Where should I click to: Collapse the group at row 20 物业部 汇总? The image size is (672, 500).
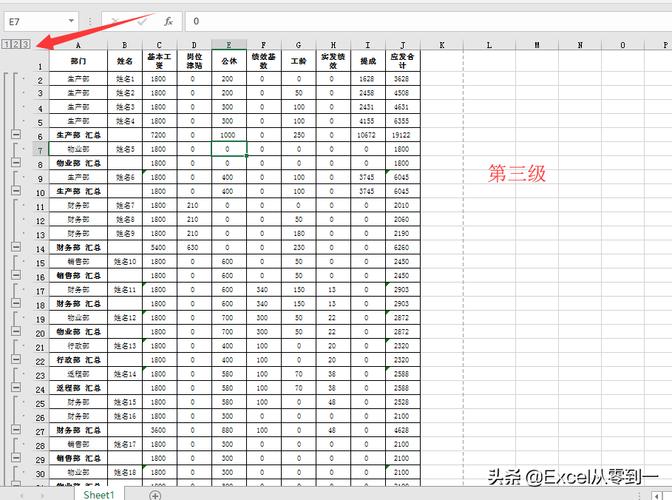(x=16, y=331)
